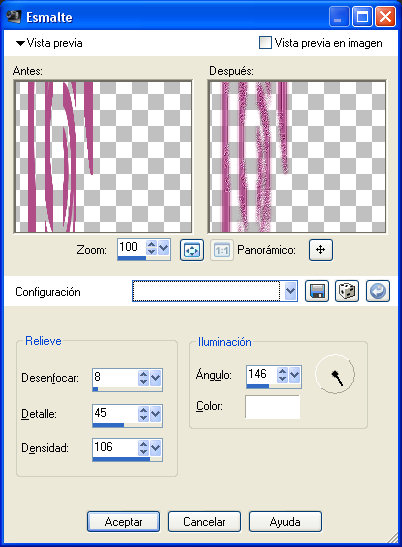Collapse the Vista previa section triangle
402x547 pixels.
click(20, 43)
